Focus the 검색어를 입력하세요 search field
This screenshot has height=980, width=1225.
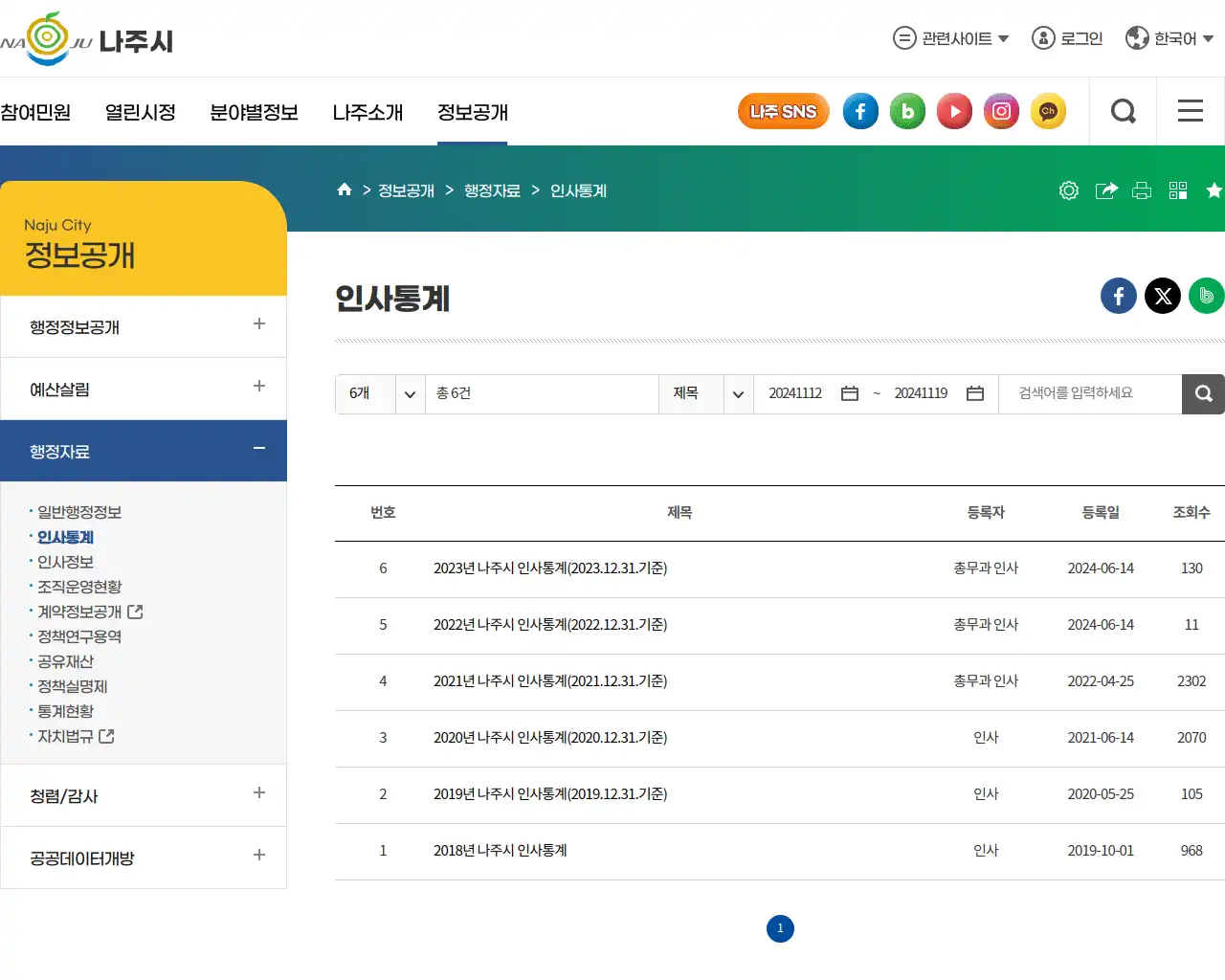click(x=1090, y=393)
